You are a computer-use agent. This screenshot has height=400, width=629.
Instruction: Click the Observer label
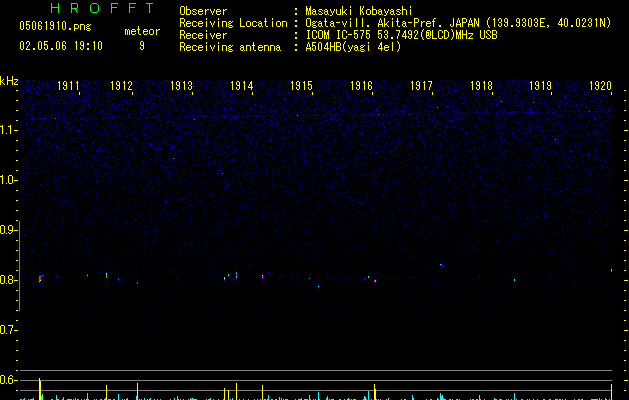pyautogui.click(x=203, y=11)
